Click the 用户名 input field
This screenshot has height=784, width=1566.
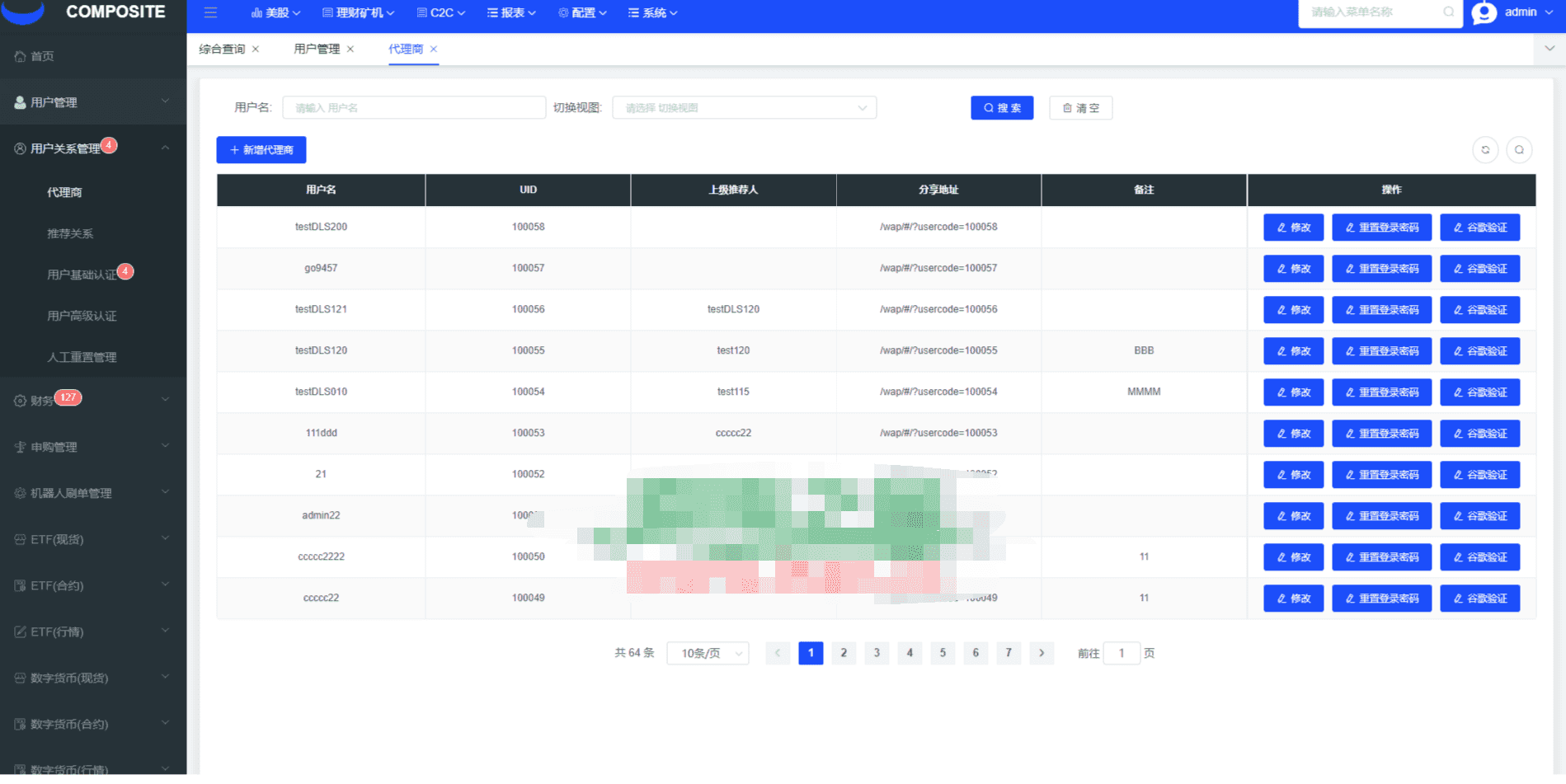(x=414, y=108)
